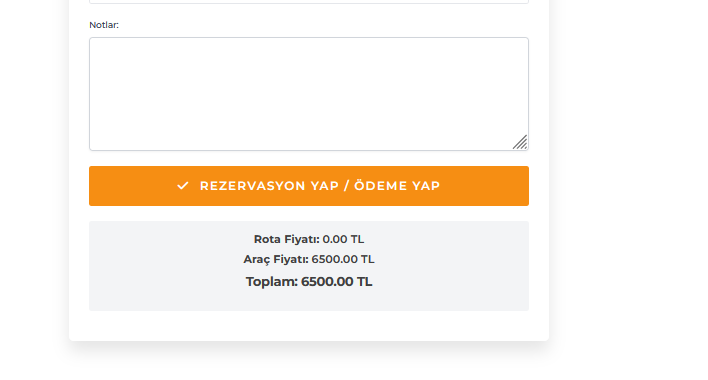The image size is (708, 380).
Task: Click the Rezervasyon Yap / Ödeme Yap button
Action: (309, 186)
